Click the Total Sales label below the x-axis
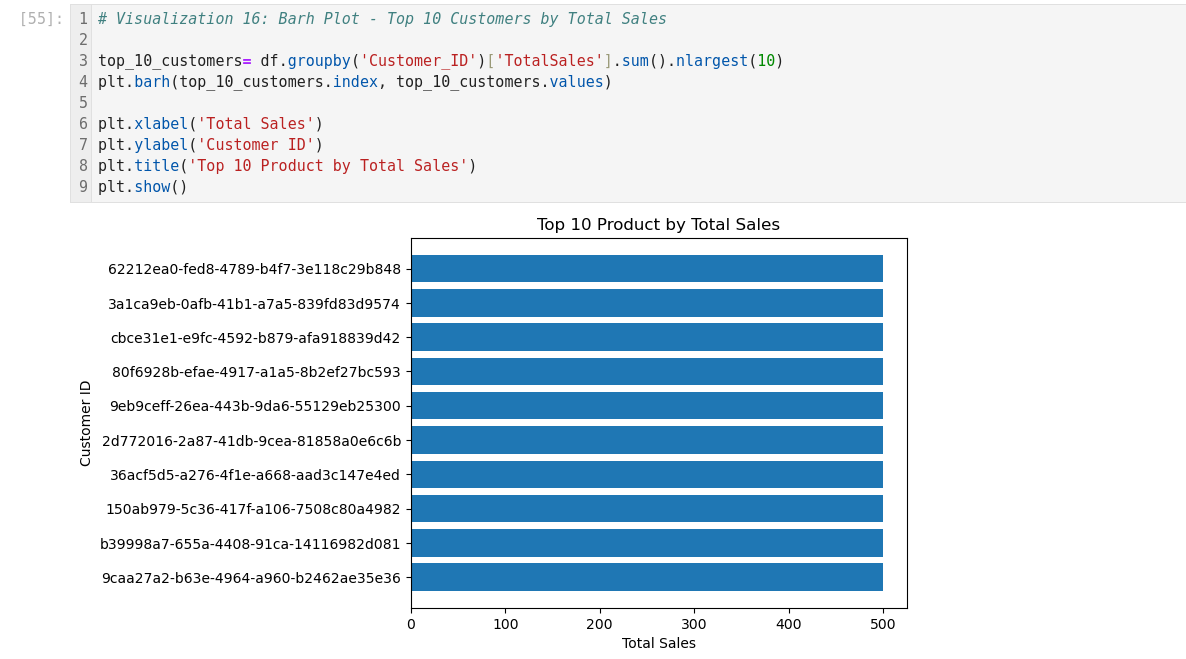1186x659 pixels. tap(658, 643)
